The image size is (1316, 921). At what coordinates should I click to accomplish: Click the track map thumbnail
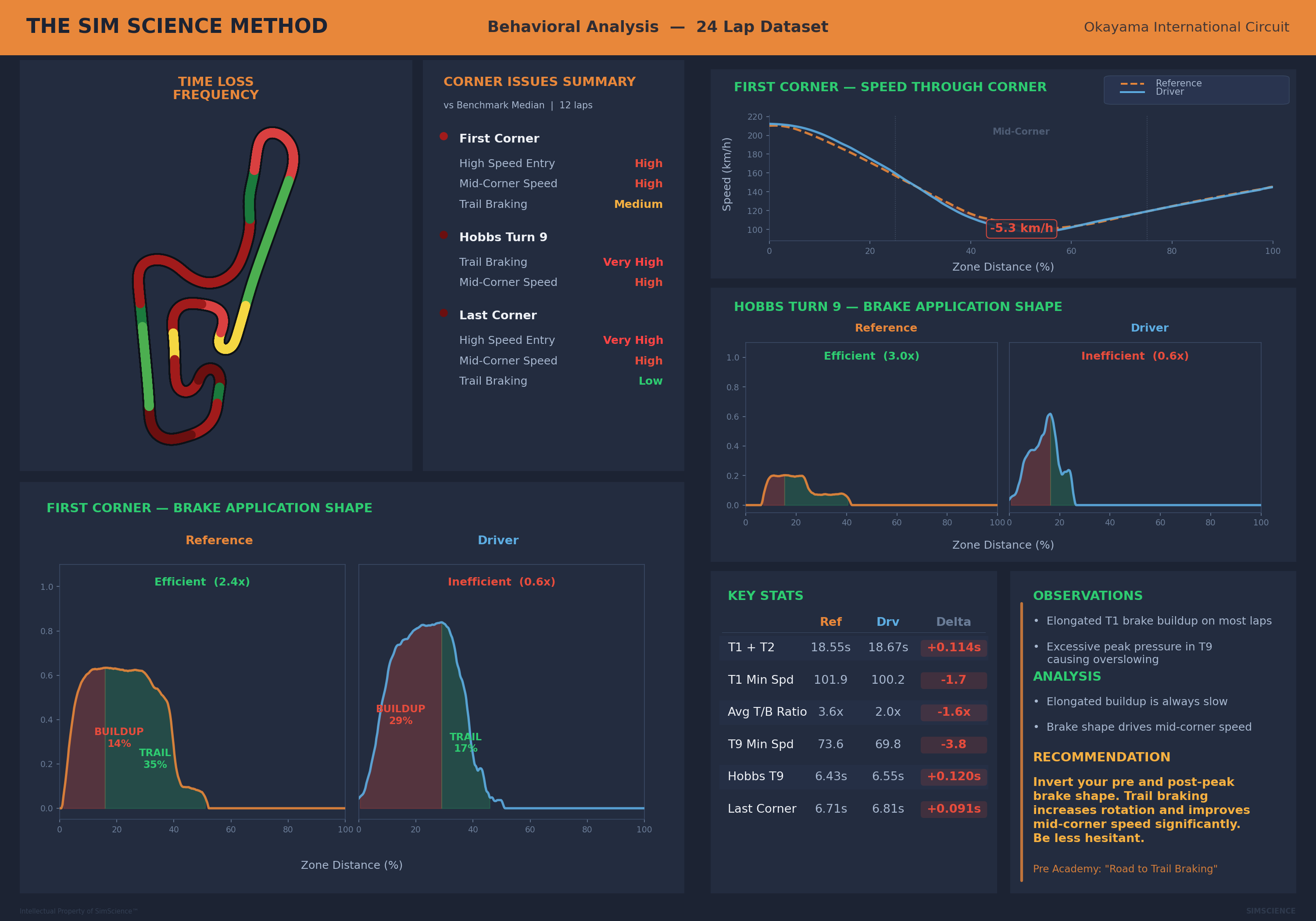pyautogui.click(x=216, y=286)
